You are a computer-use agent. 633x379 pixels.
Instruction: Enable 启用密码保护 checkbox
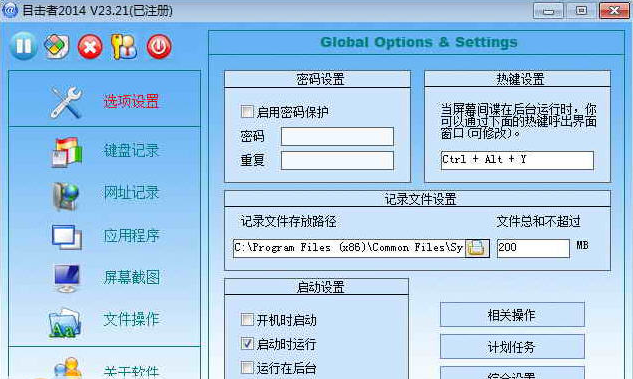[x=247, y=111]
